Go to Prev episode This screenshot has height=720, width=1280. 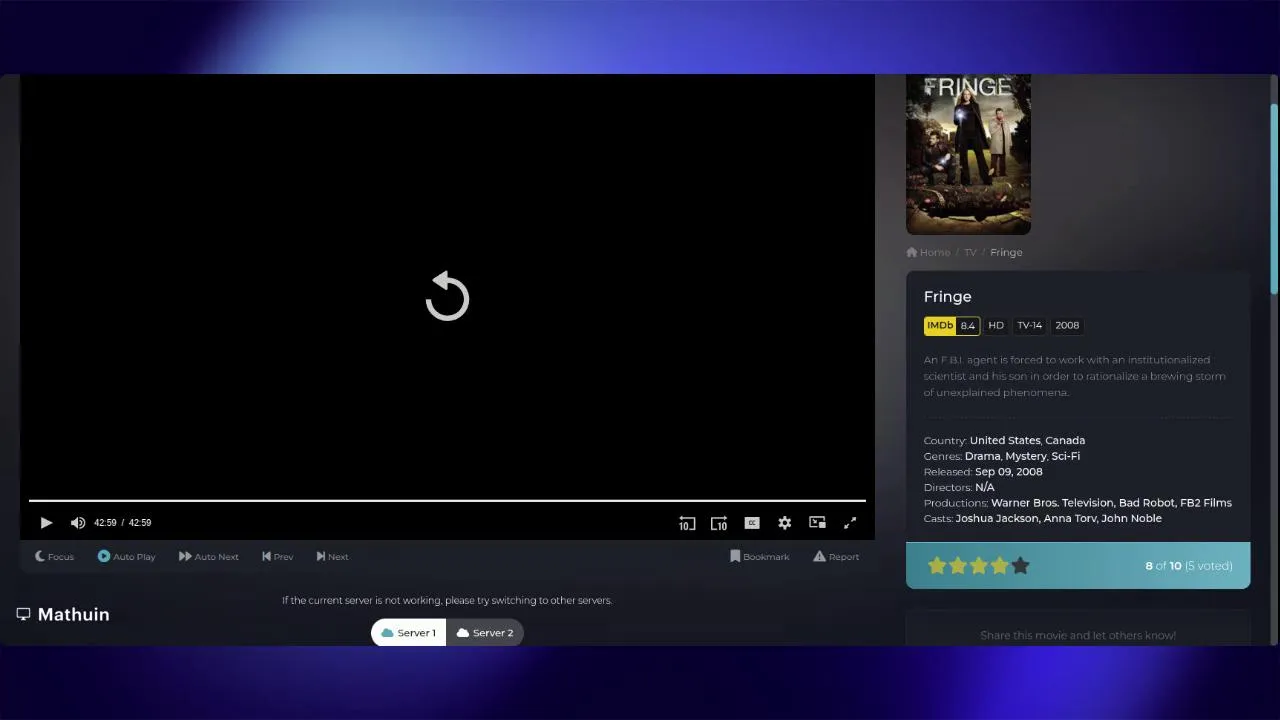point(278,557)
